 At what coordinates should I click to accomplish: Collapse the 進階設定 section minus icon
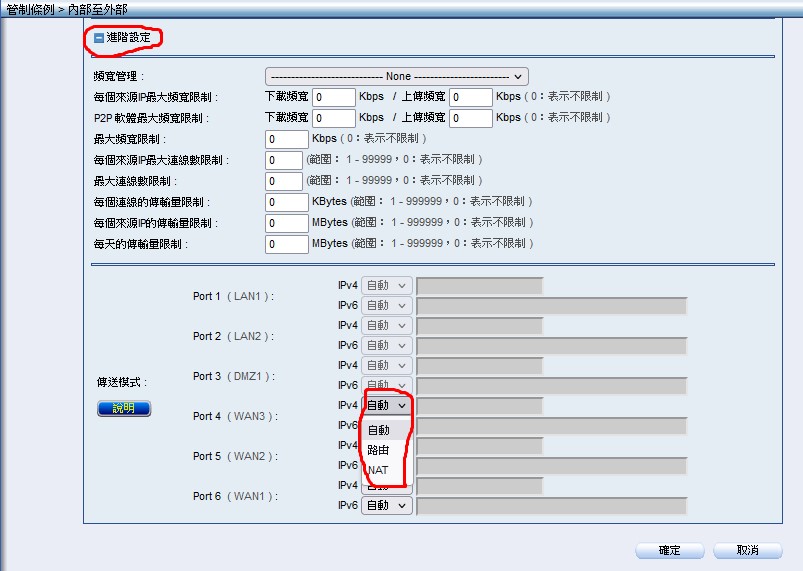98,38
